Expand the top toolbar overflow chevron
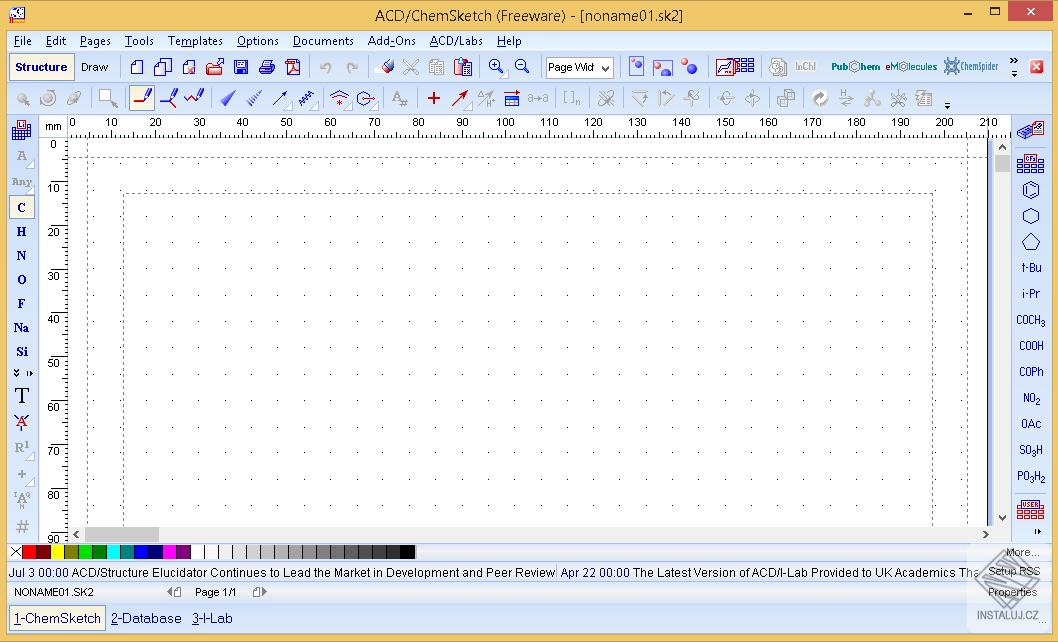This screenshot has width=1058, height=642. [x=1013, y=61]
